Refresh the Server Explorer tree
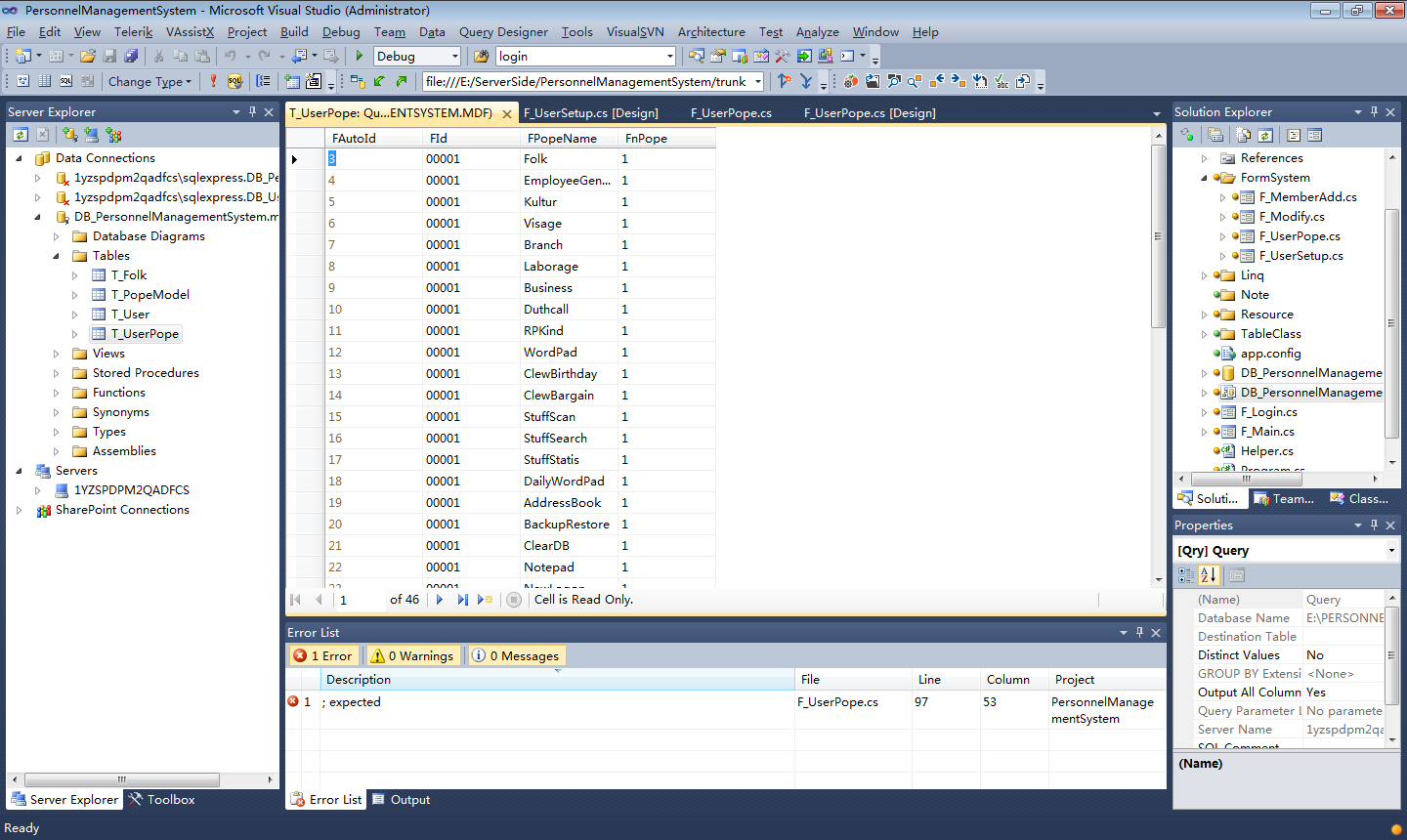Screen dimensions: 1407x840 tap(21, 135)
